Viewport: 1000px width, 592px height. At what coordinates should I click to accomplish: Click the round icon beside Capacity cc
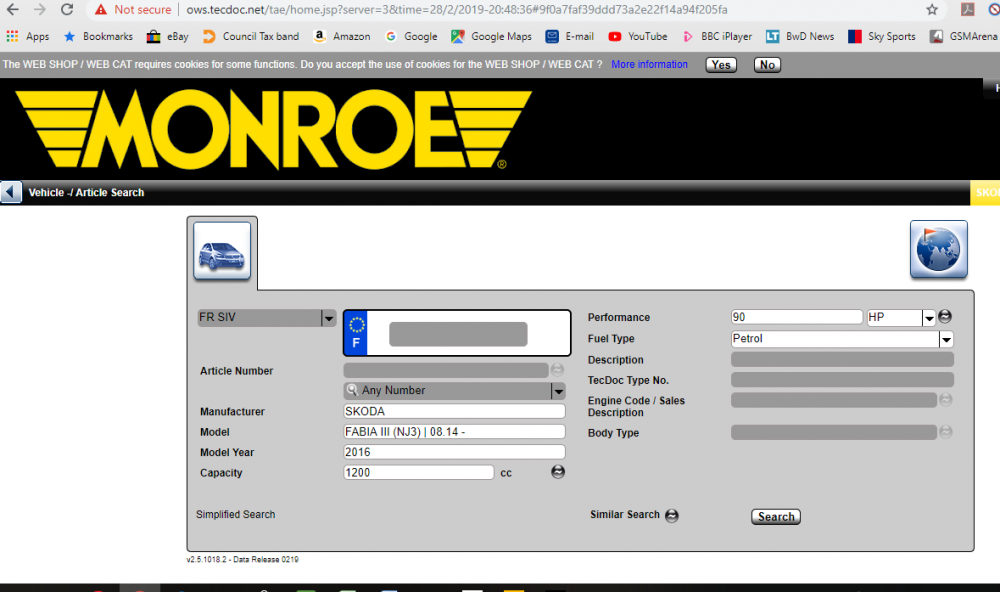pos(557,471)
